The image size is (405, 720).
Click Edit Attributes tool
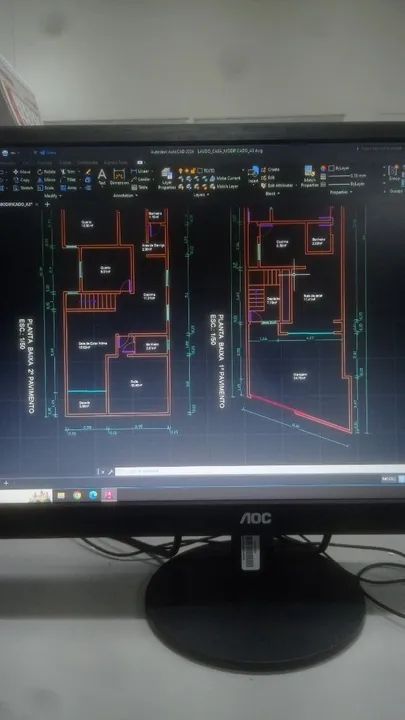[x=277, y=186]
